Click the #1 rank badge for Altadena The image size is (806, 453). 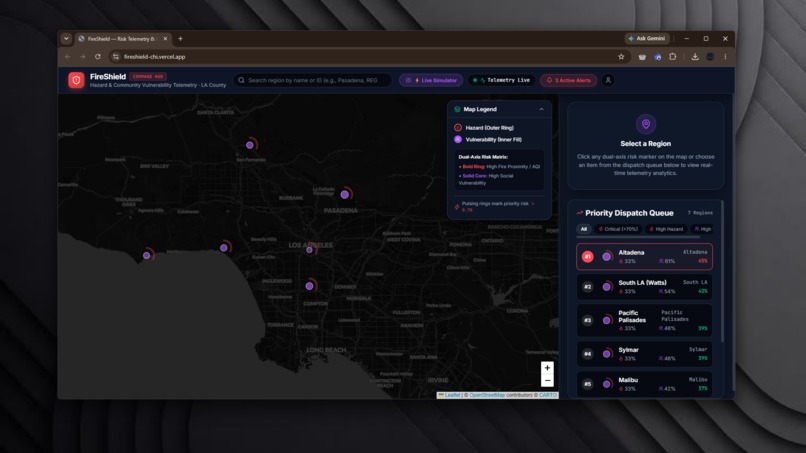[x=588, y=257]
